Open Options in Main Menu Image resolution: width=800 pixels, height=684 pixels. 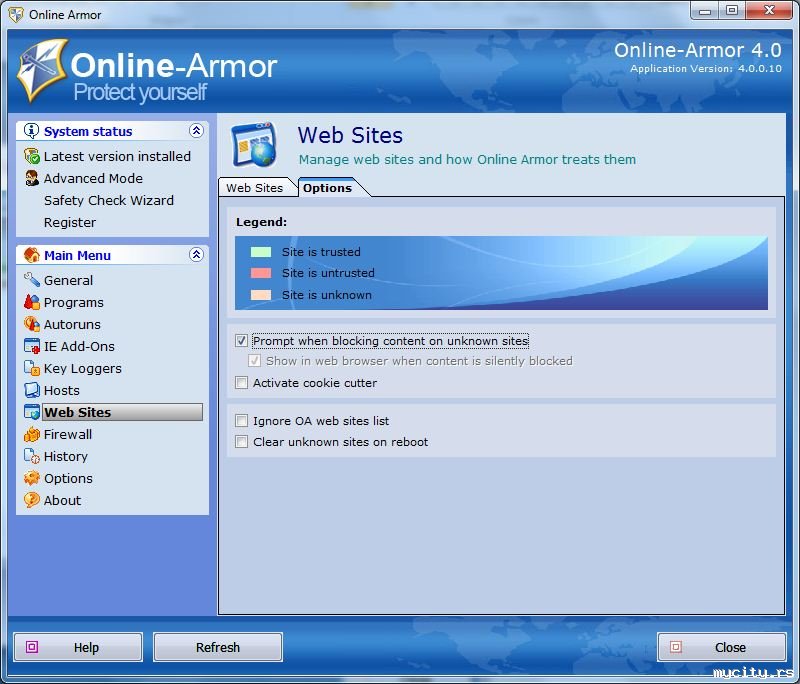68,478
